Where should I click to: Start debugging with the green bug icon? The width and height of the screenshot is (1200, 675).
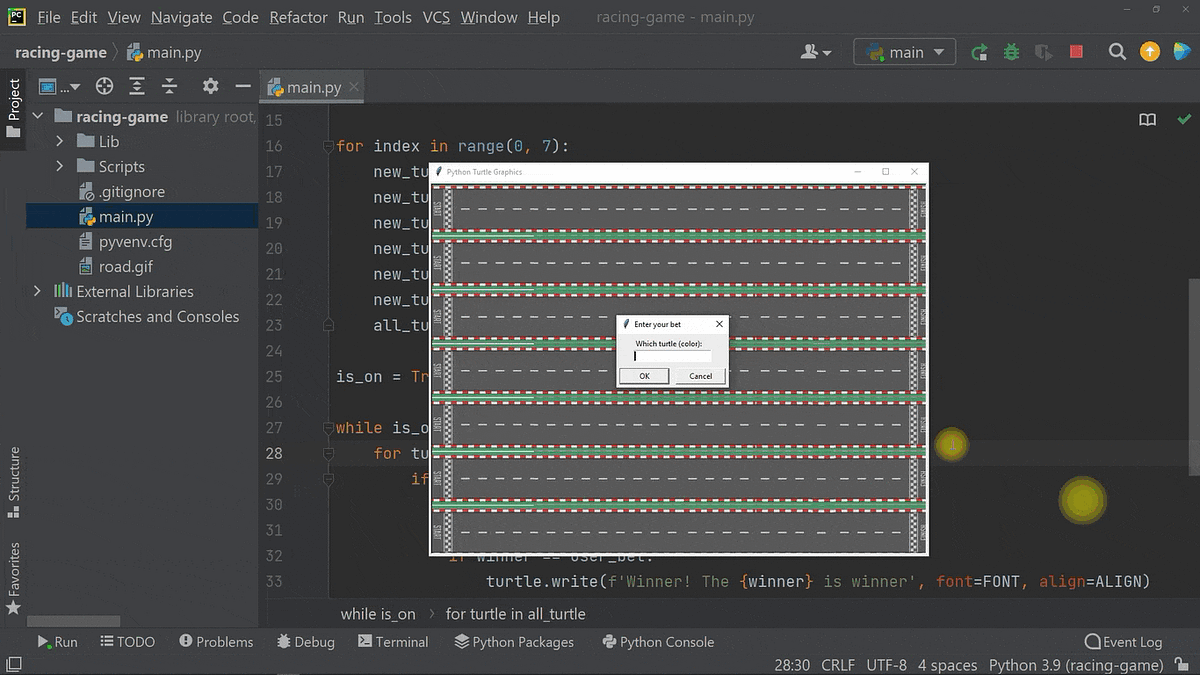[1011, 52]
